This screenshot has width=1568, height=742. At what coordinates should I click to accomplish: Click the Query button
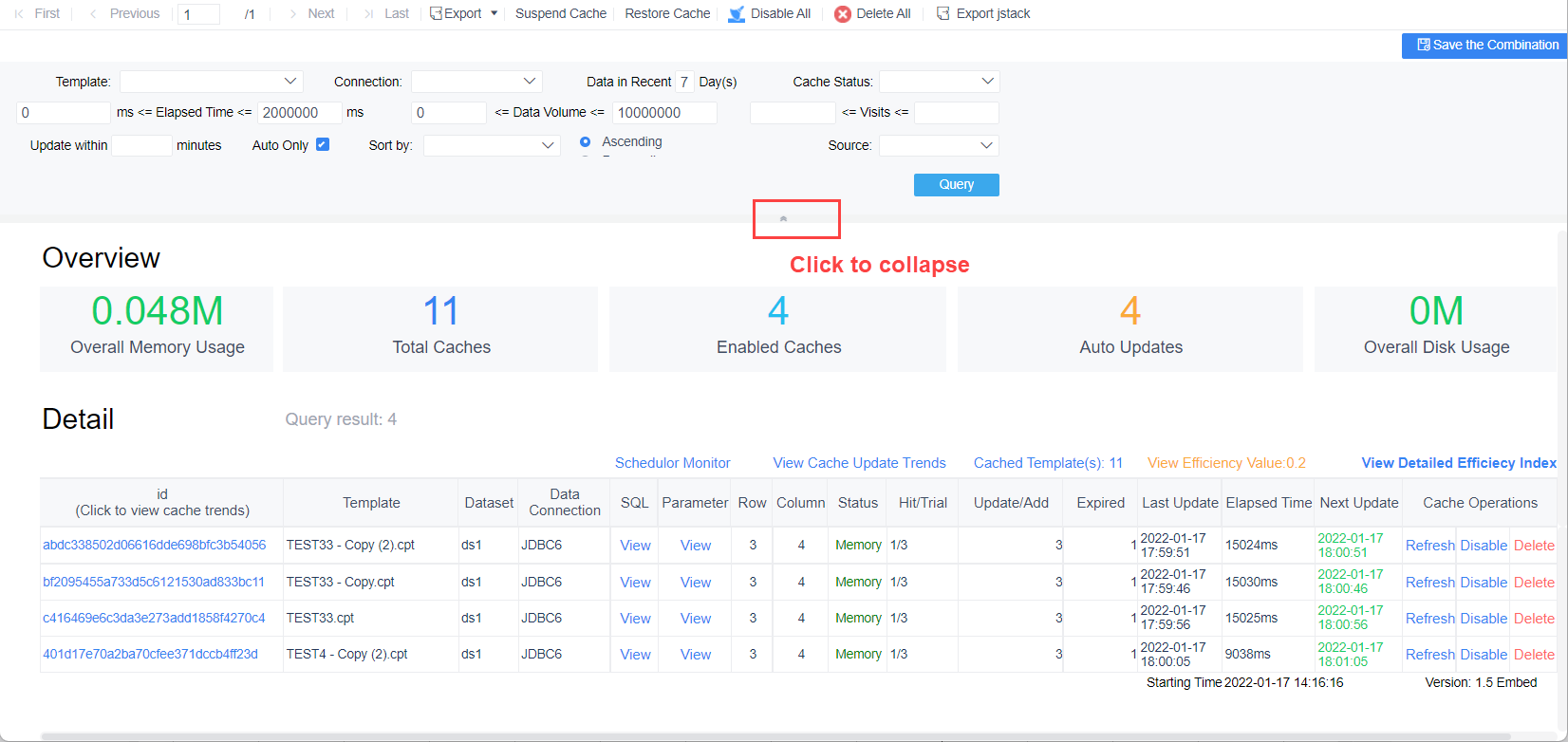(x=957, y=184)
